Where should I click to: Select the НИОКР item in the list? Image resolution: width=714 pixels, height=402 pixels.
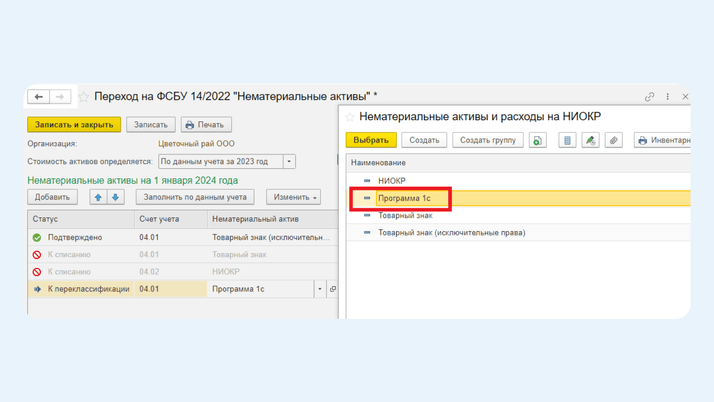tap(392, 181)
